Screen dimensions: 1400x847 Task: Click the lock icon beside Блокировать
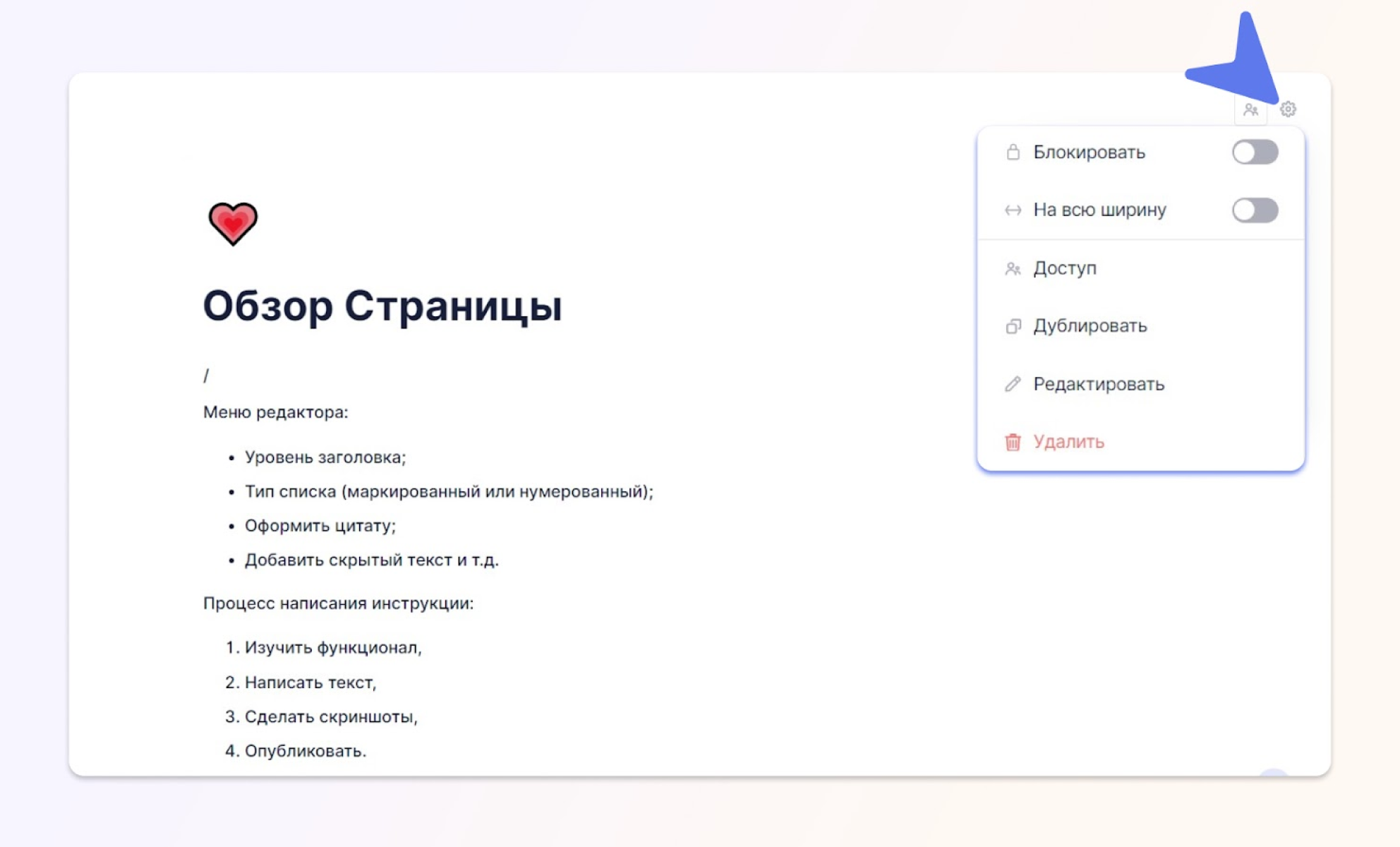pyautogui.click(x=1014, y=151)
